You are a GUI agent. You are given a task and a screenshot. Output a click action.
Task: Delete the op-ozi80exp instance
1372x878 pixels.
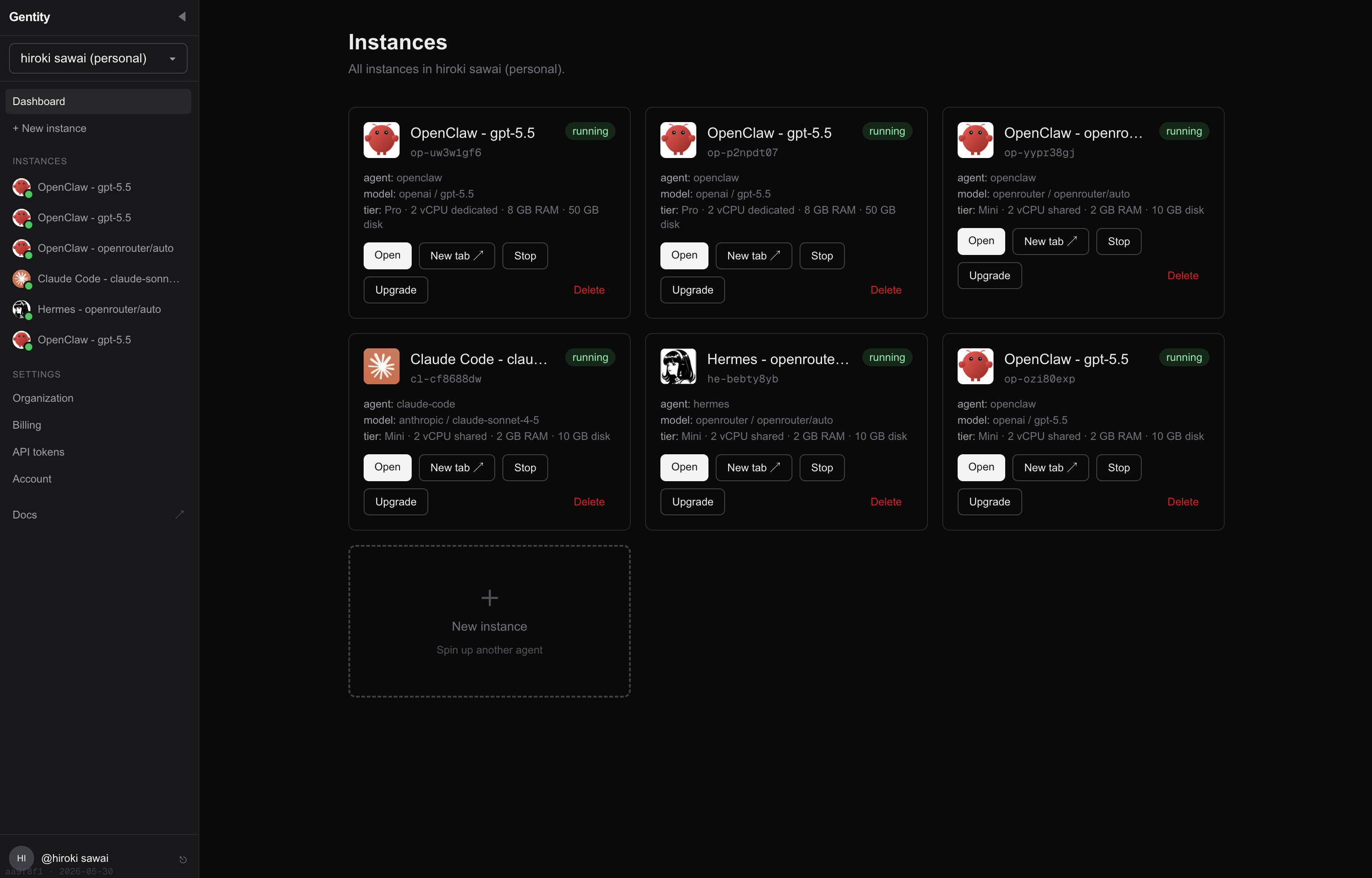1183,502
